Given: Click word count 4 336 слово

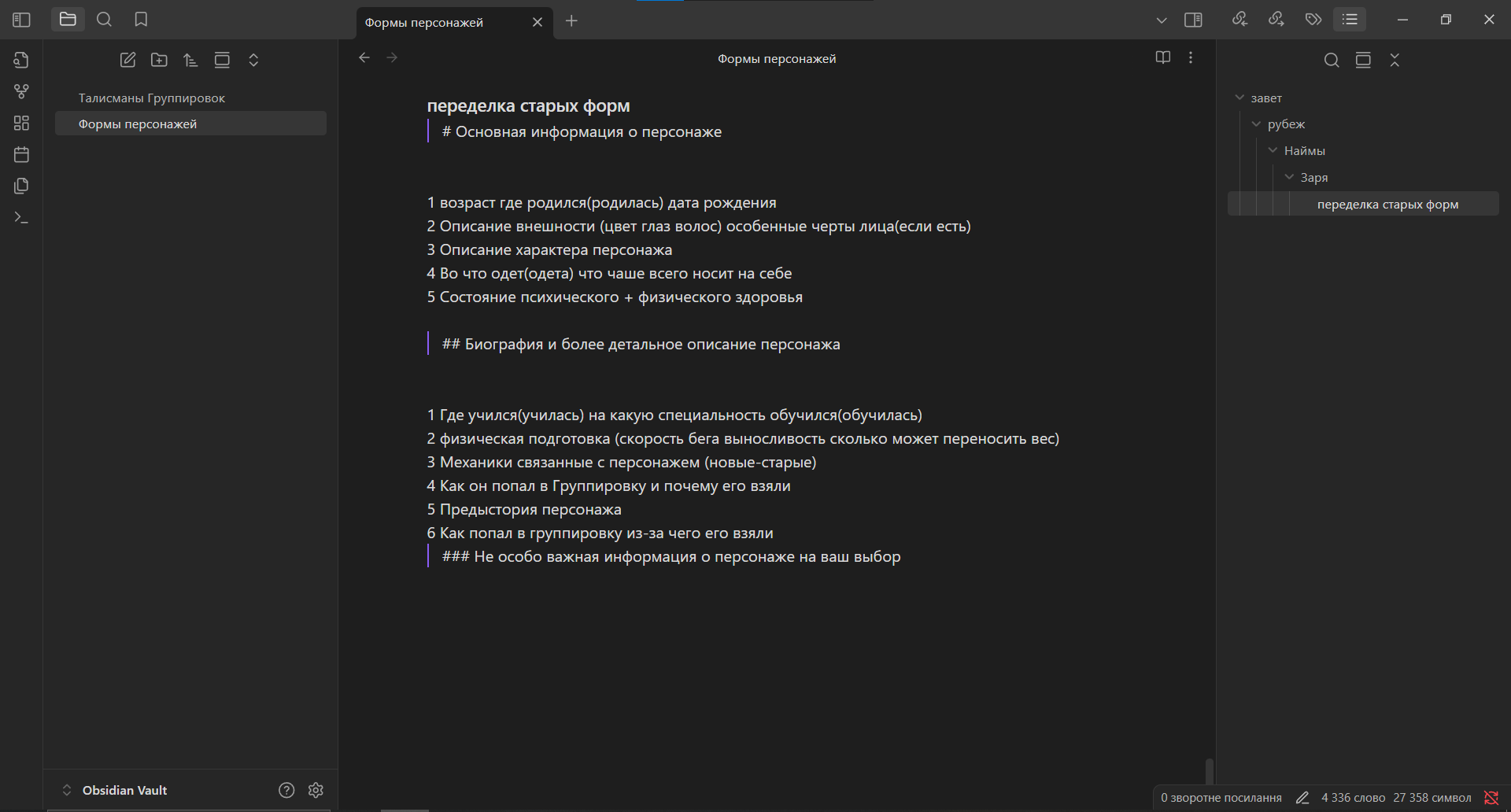Looking at the screenshot, I should [1354, 798].
